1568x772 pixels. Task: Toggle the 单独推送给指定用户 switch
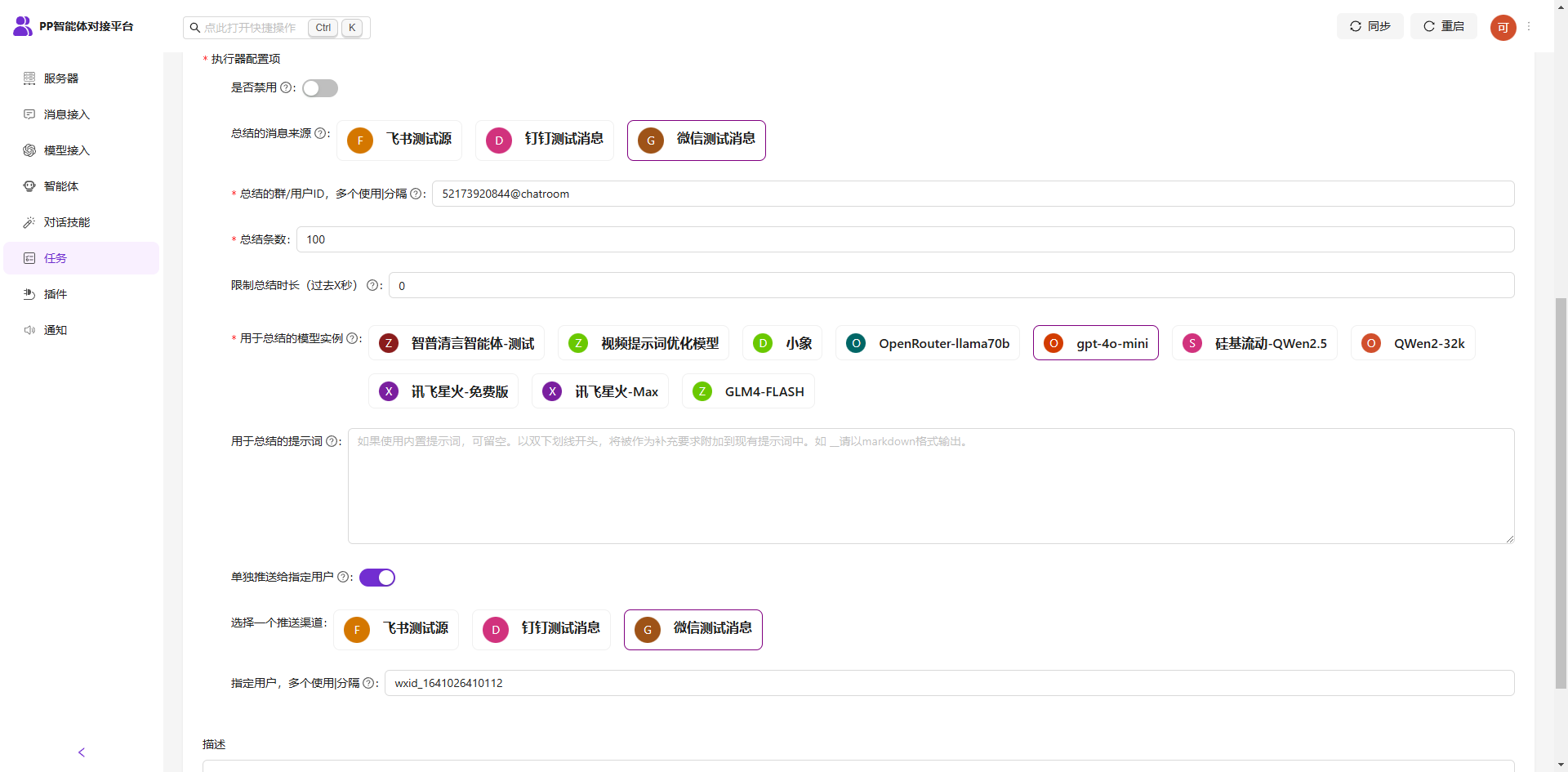[x=377, y=578]
